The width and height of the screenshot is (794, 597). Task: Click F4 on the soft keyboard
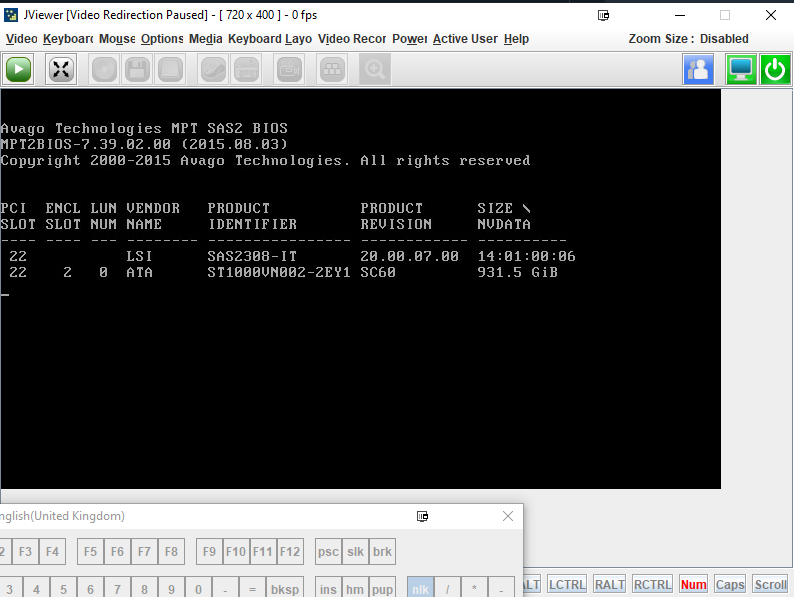(x=52, y=551)
